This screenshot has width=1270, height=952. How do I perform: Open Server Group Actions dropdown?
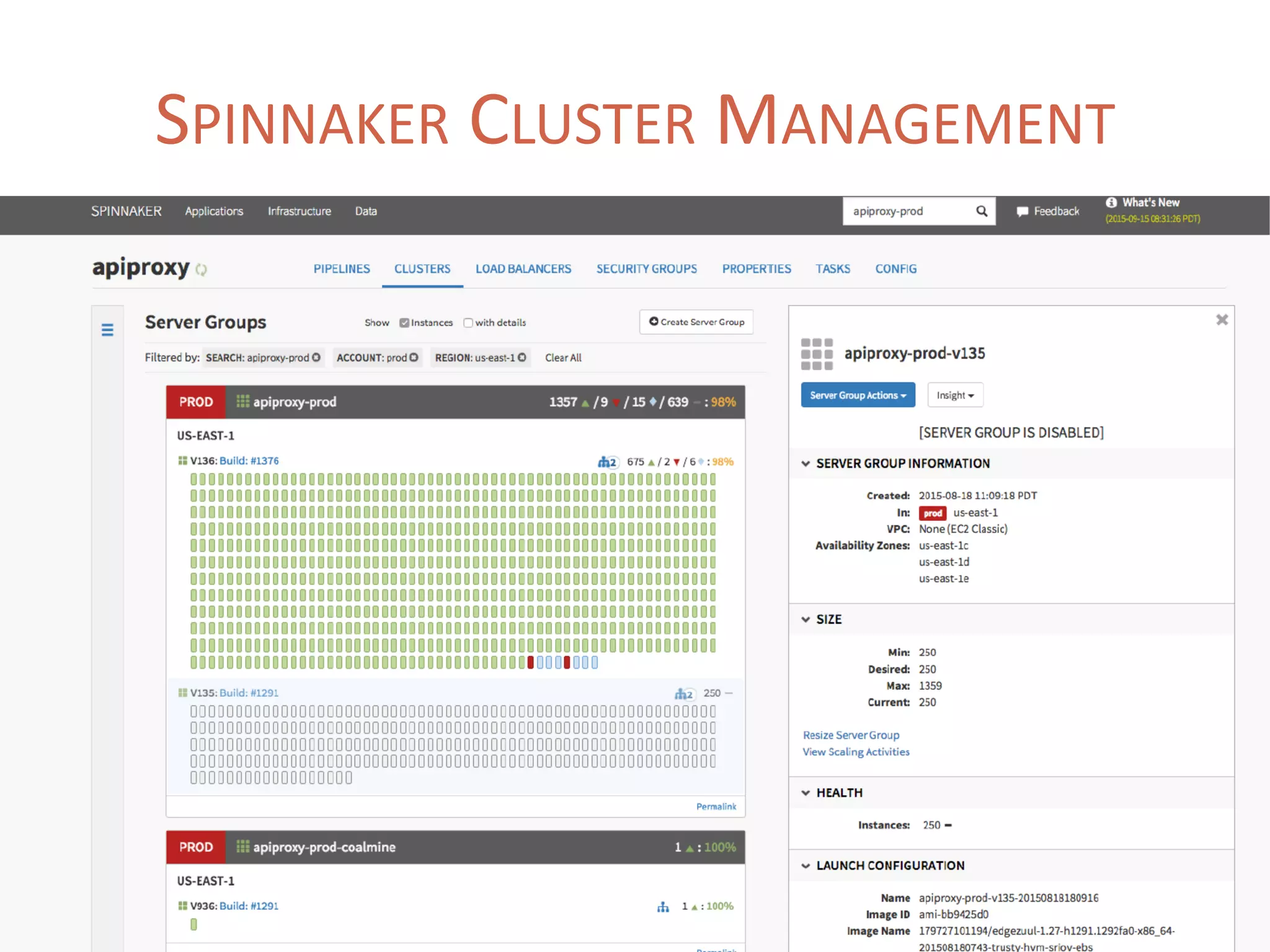pyautogui.click(x=858, y=395)
